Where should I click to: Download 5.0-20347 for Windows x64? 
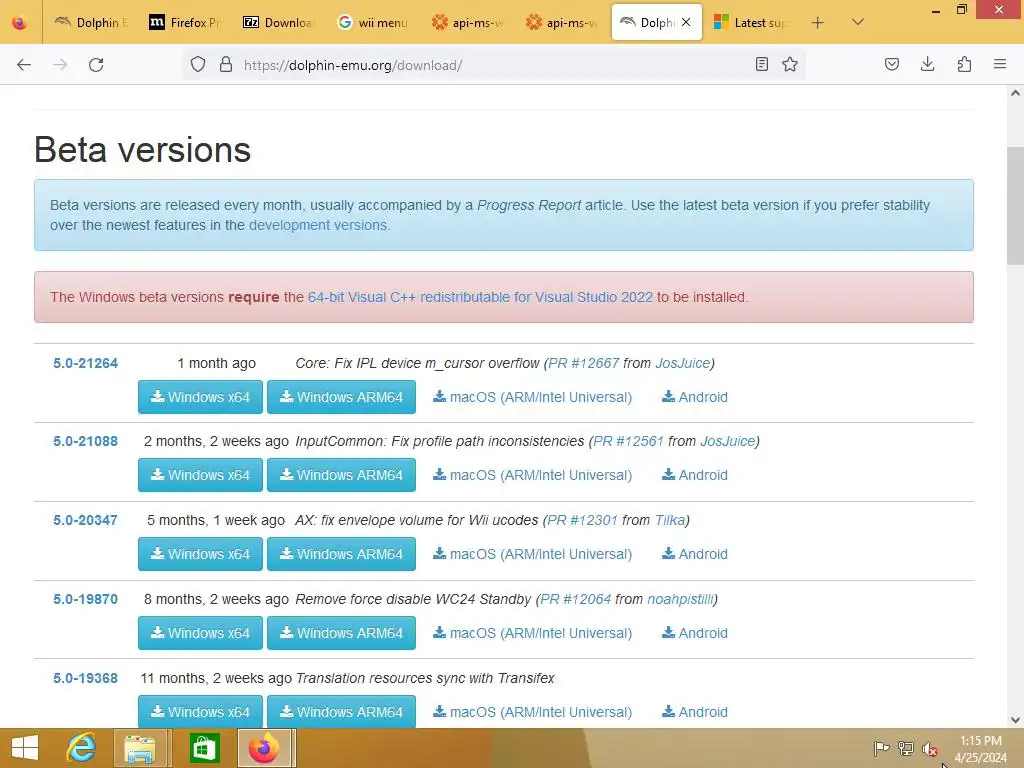point(200,554)
